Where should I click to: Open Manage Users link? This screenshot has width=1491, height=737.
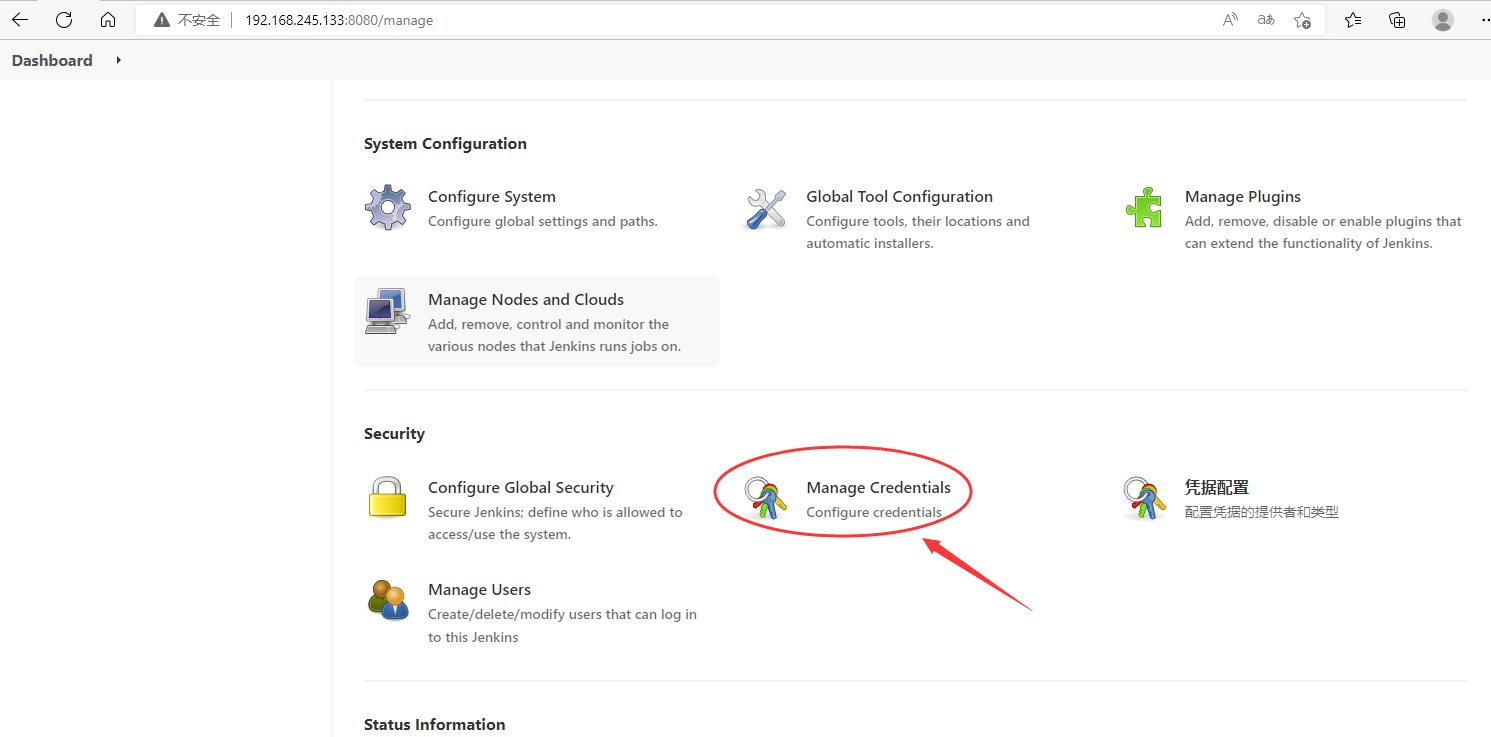480,590
